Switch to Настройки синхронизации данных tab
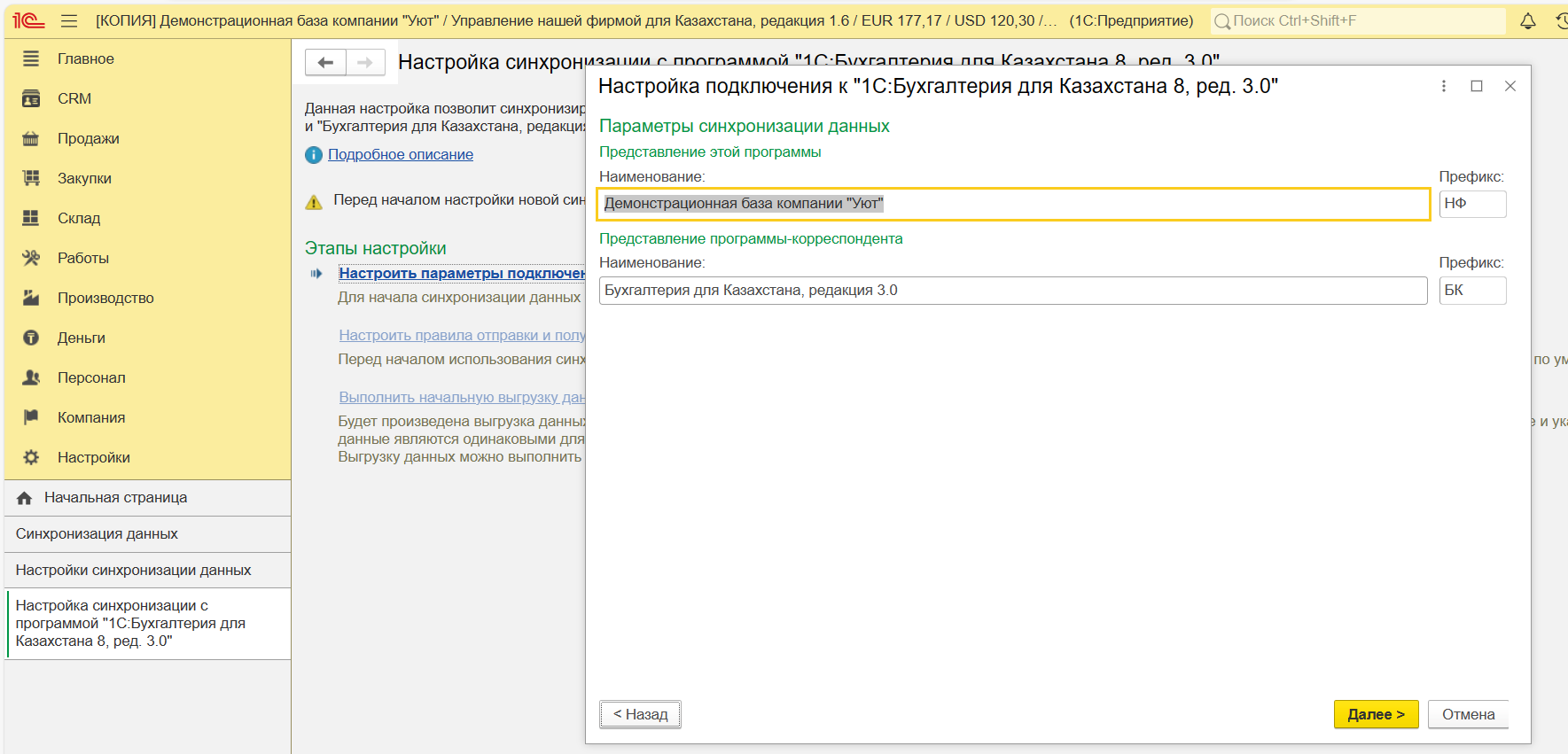 [133, 571]
